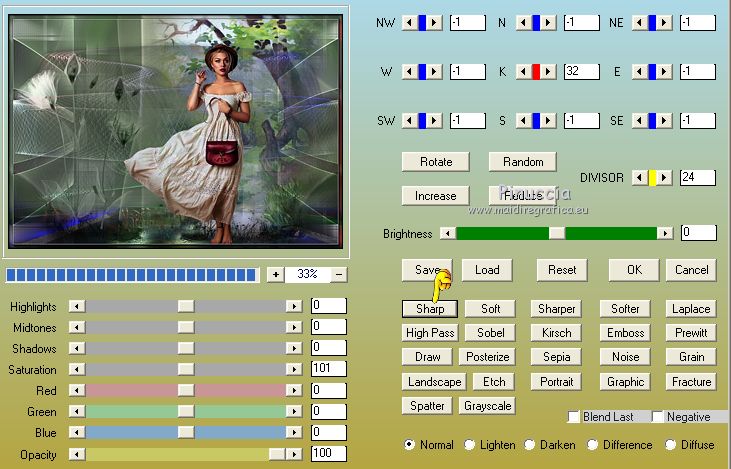Screen dimensions: 731x469
Task: Apply the Soft preset
Action: point(490,309)
